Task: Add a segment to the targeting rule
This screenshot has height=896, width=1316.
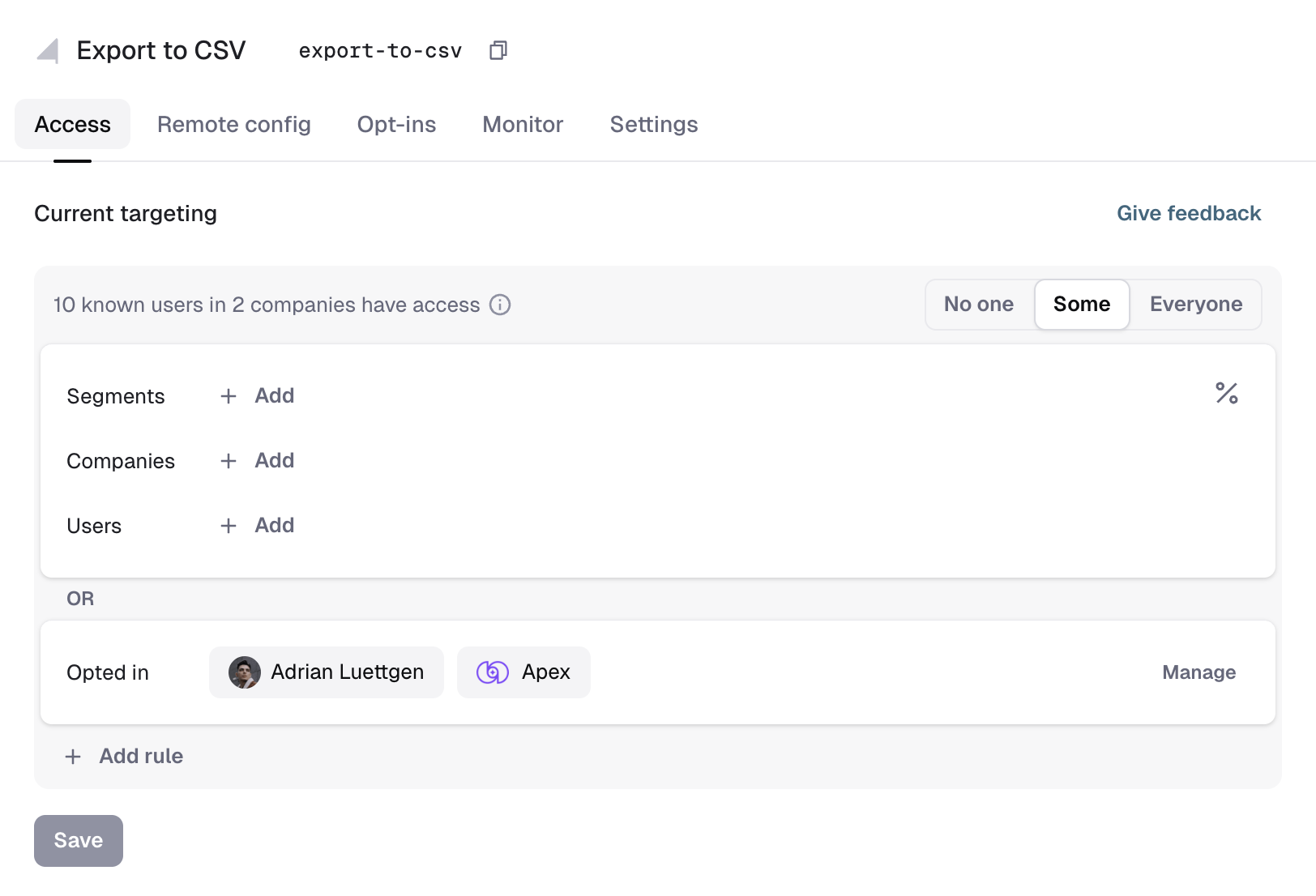Action: pyautogui.click(x=258, y=396)
